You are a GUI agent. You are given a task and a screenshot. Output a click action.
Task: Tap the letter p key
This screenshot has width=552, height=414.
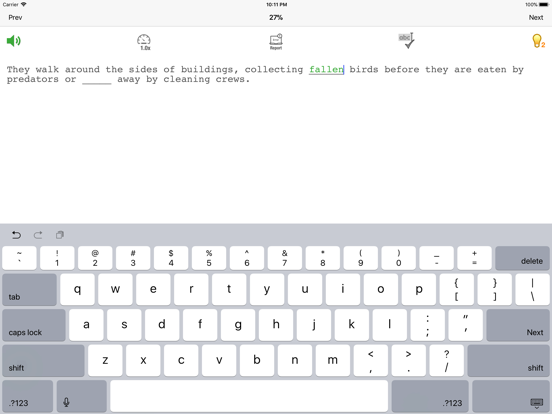419,290
